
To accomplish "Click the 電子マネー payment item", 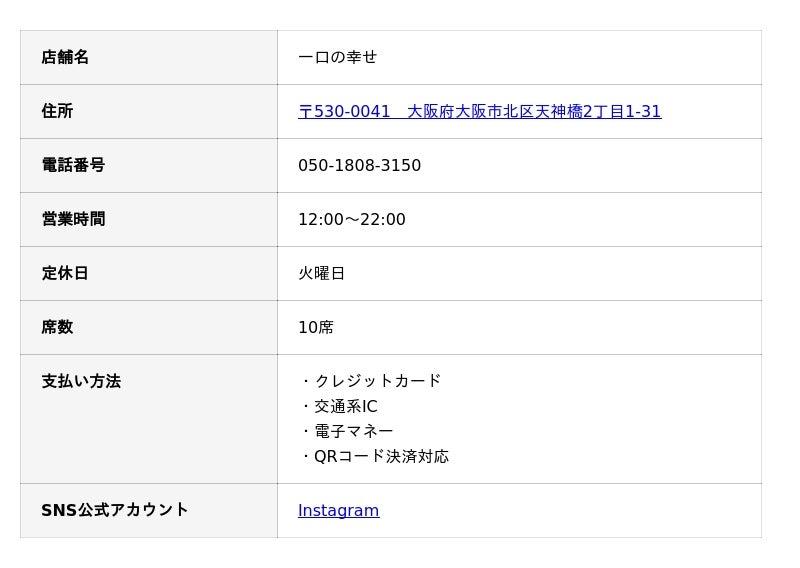I will (x=353, y=432).
